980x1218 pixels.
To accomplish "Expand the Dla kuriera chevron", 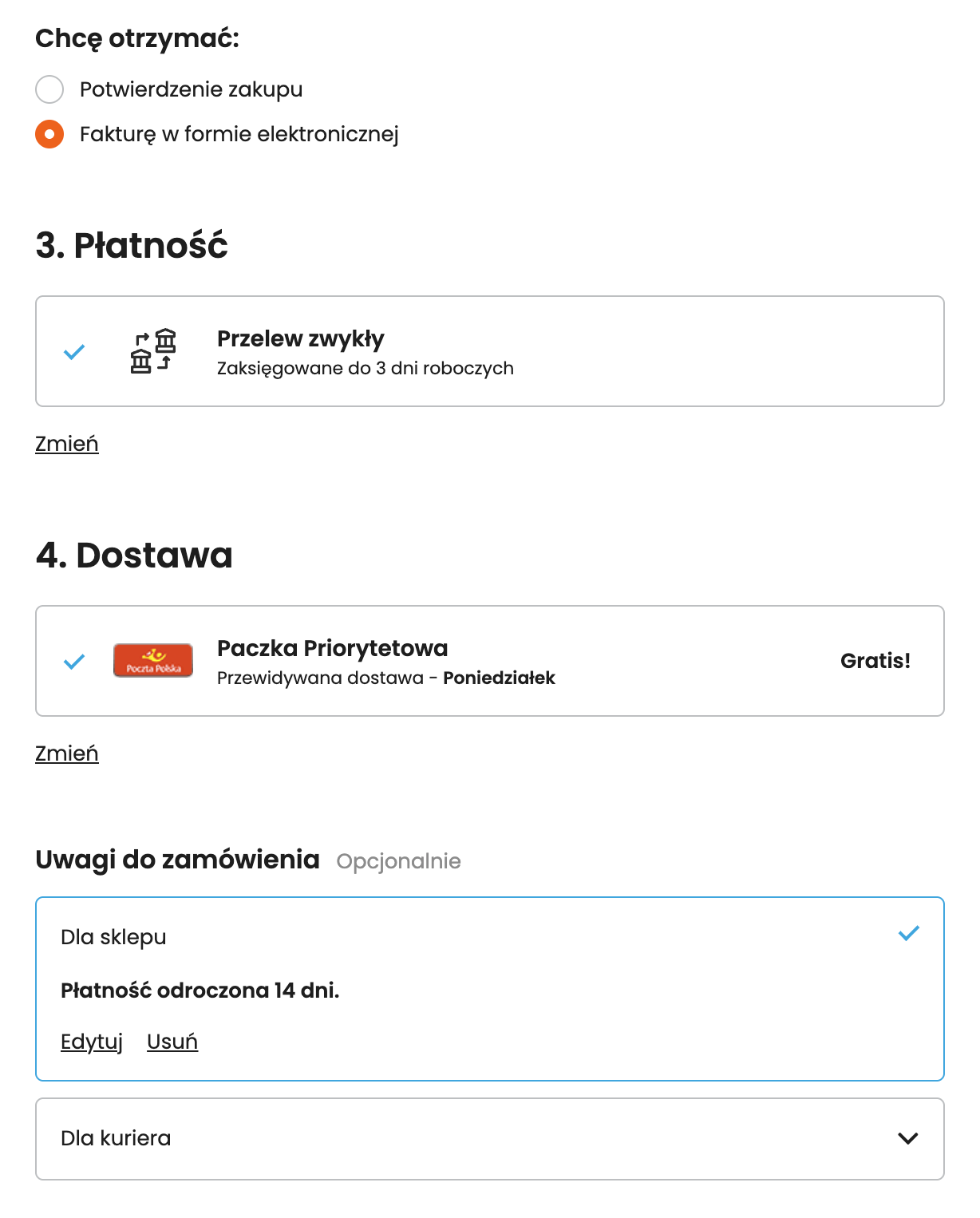I will [x=908, y=1138].
